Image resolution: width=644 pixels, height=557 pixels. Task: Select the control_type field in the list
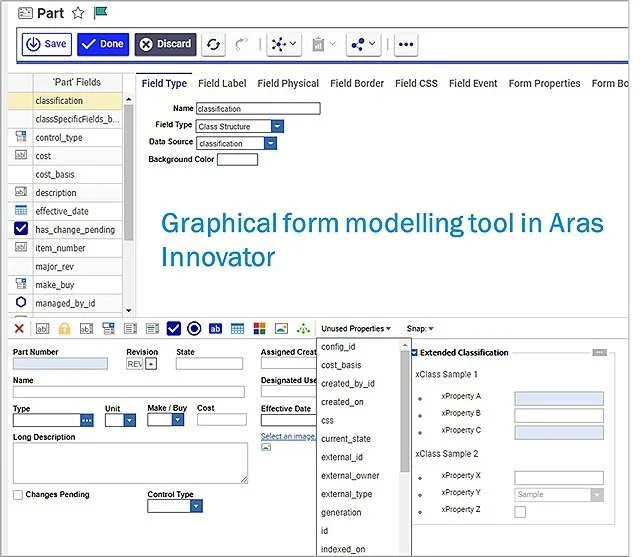pyautogui.click(x=65, y=138)
